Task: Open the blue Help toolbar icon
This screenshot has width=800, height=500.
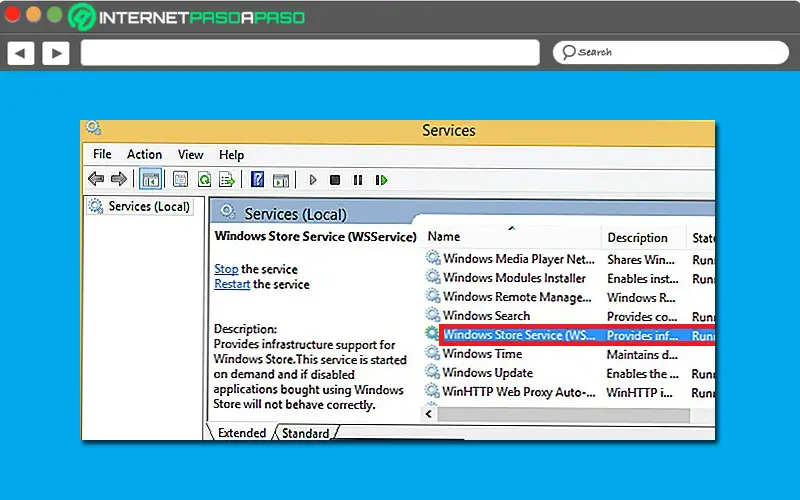Action: tap(258, 180)
